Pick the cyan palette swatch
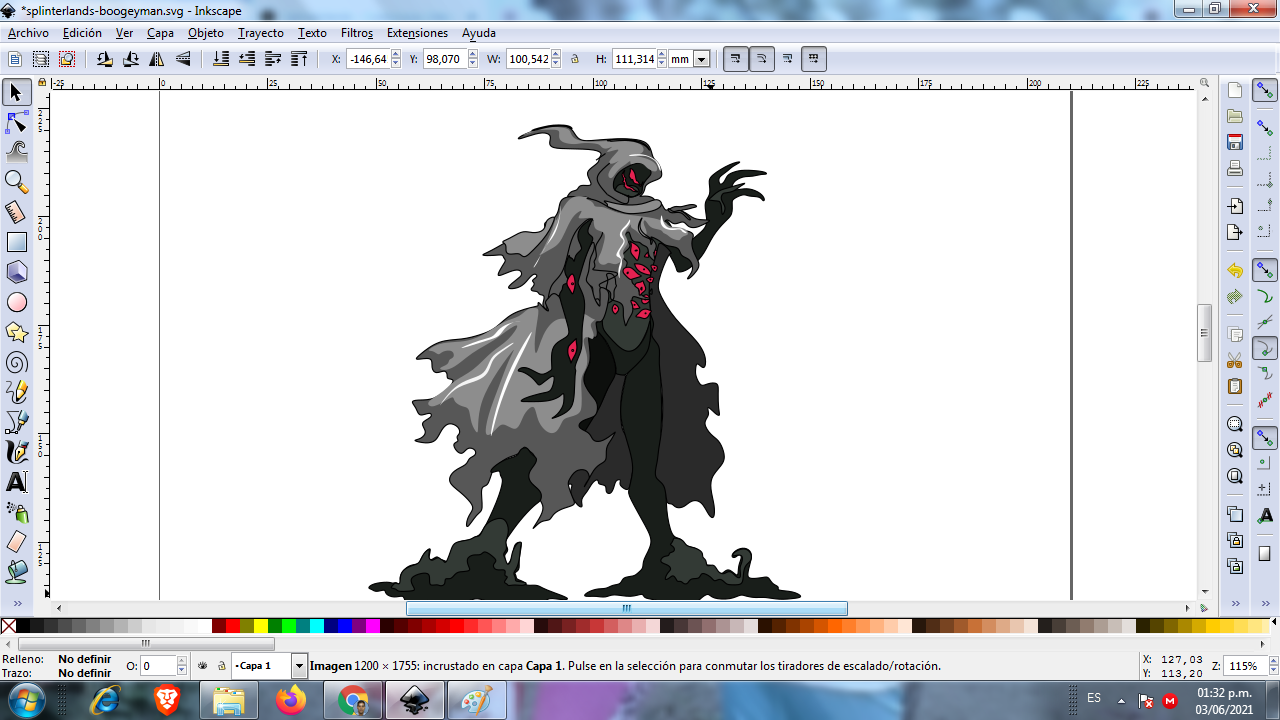 point(317,626)
